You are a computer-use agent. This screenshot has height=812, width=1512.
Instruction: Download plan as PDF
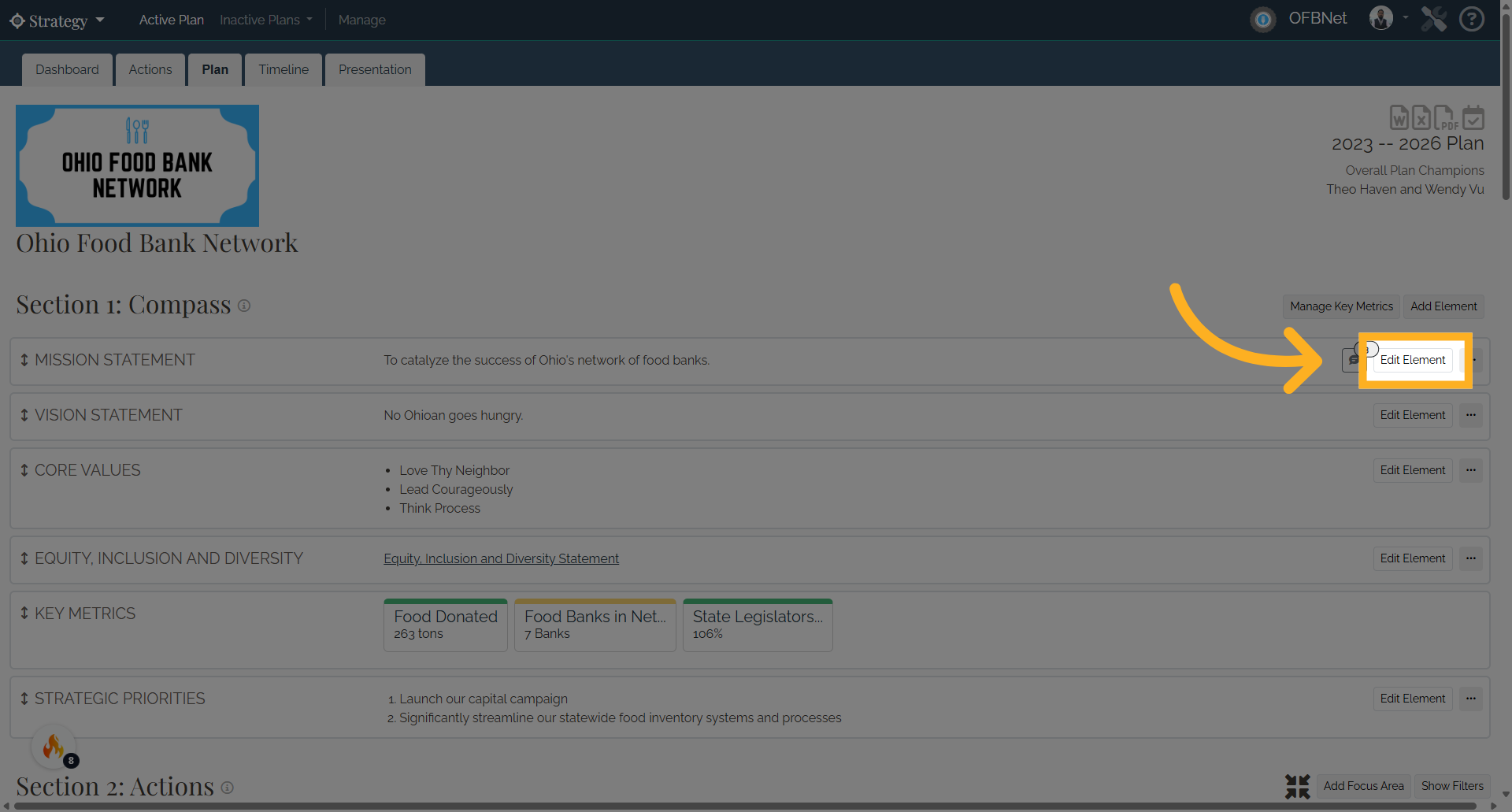click(x=1445, y=117)
